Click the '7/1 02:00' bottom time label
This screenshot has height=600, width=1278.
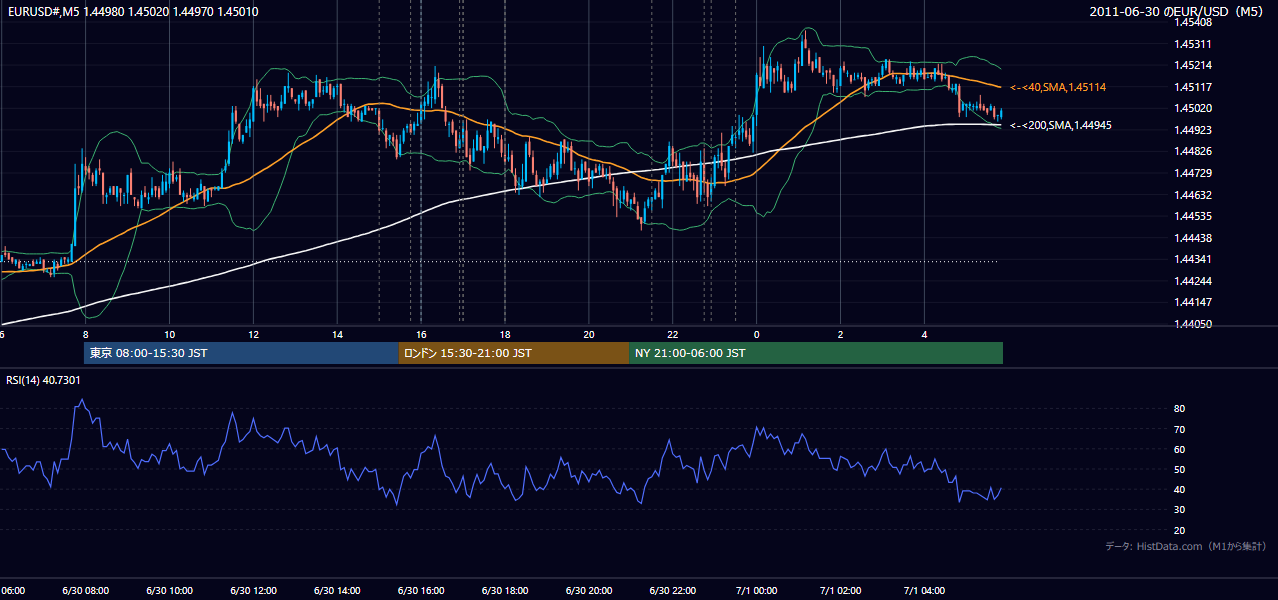[841, 591]
